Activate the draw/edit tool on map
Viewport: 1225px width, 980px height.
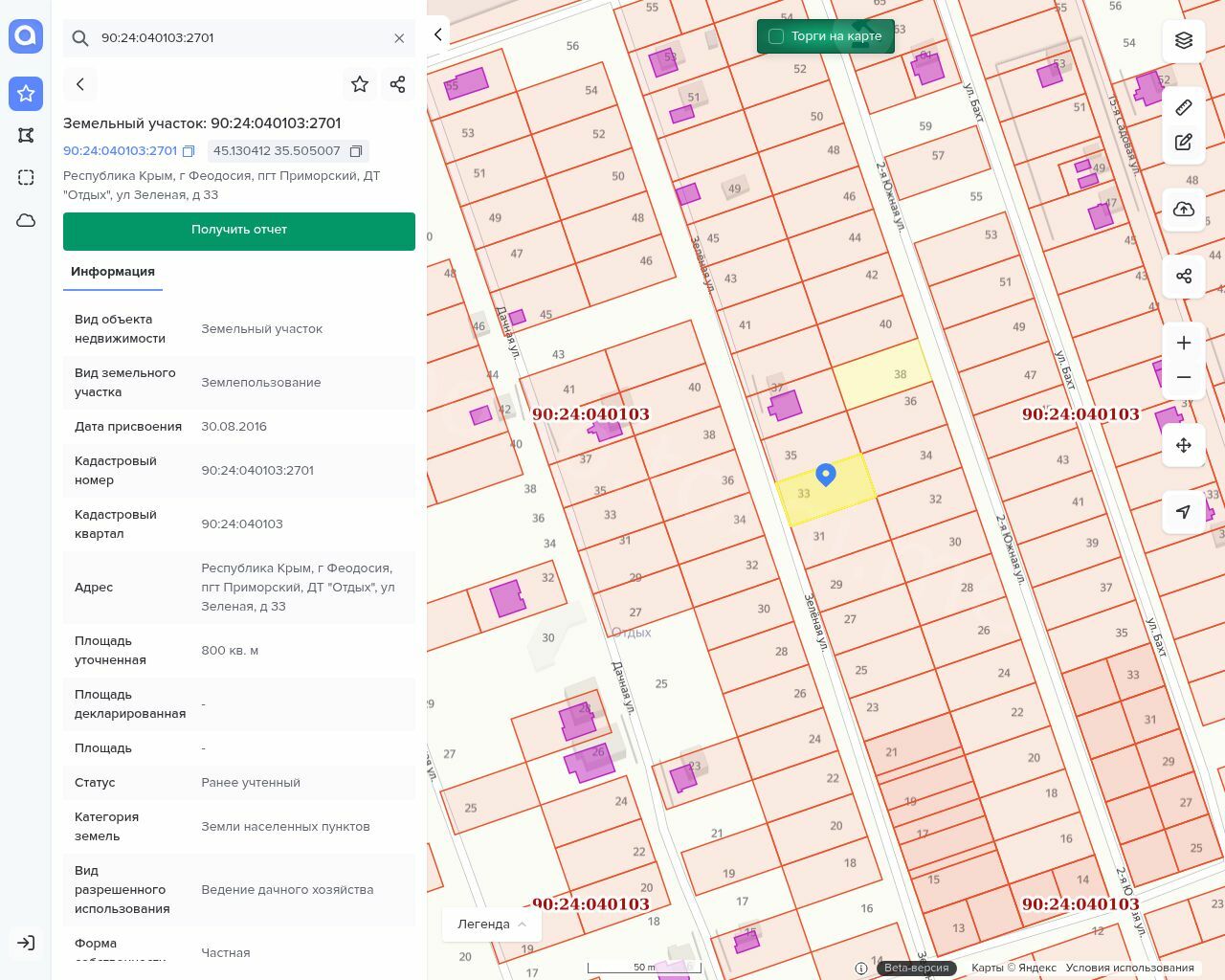pos(1184,143)
